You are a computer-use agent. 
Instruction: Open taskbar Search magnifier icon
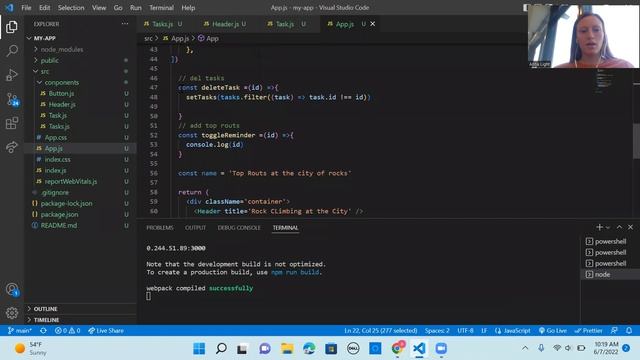click(221, 349)
